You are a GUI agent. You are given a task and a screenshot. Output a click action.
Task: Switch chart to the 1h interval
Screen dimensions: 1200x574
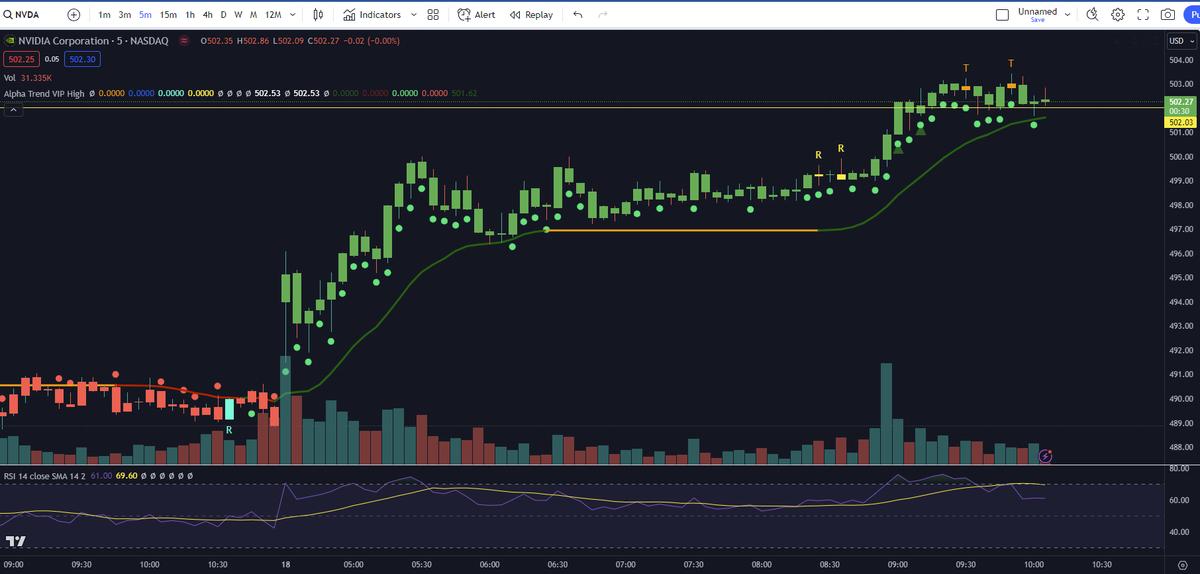(x=190, y=15)
